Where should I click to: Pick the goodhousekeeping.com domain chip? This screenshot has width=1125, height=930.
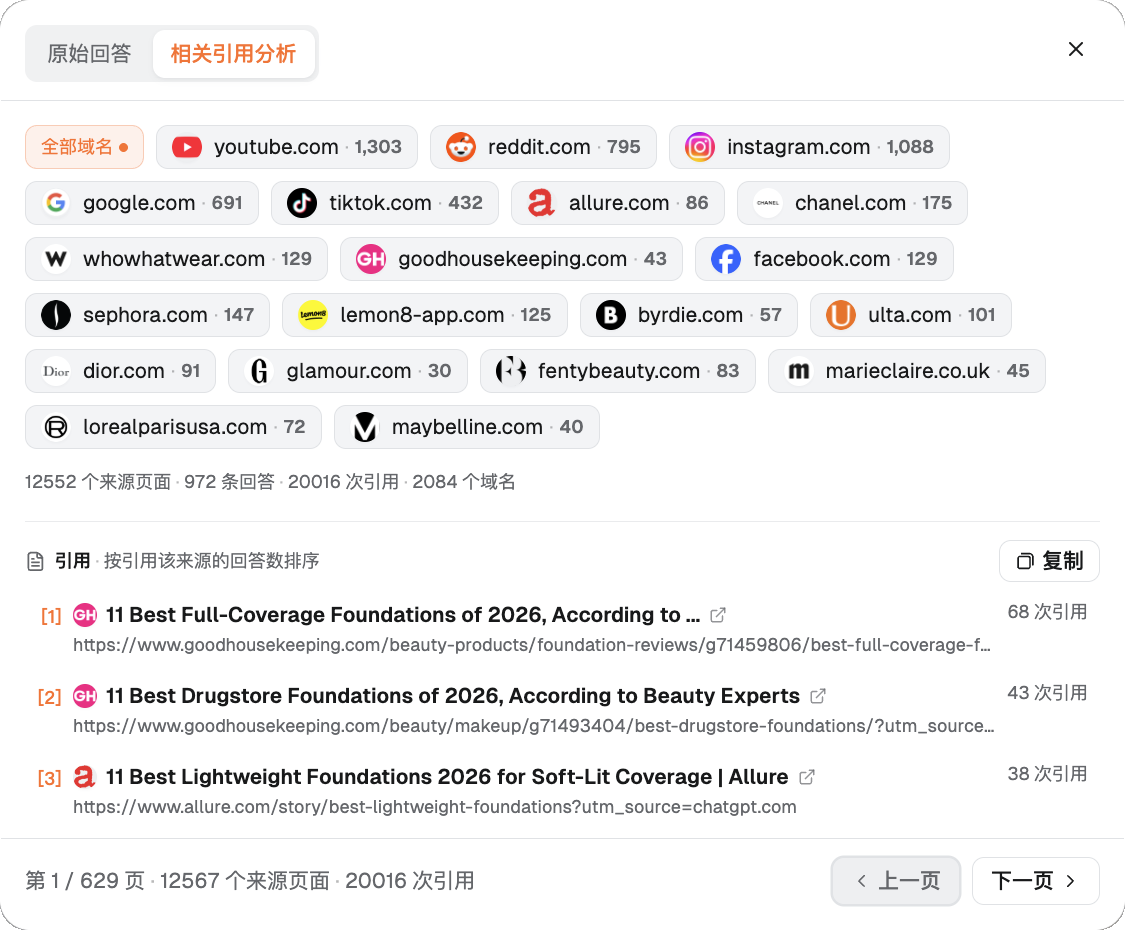512,259
